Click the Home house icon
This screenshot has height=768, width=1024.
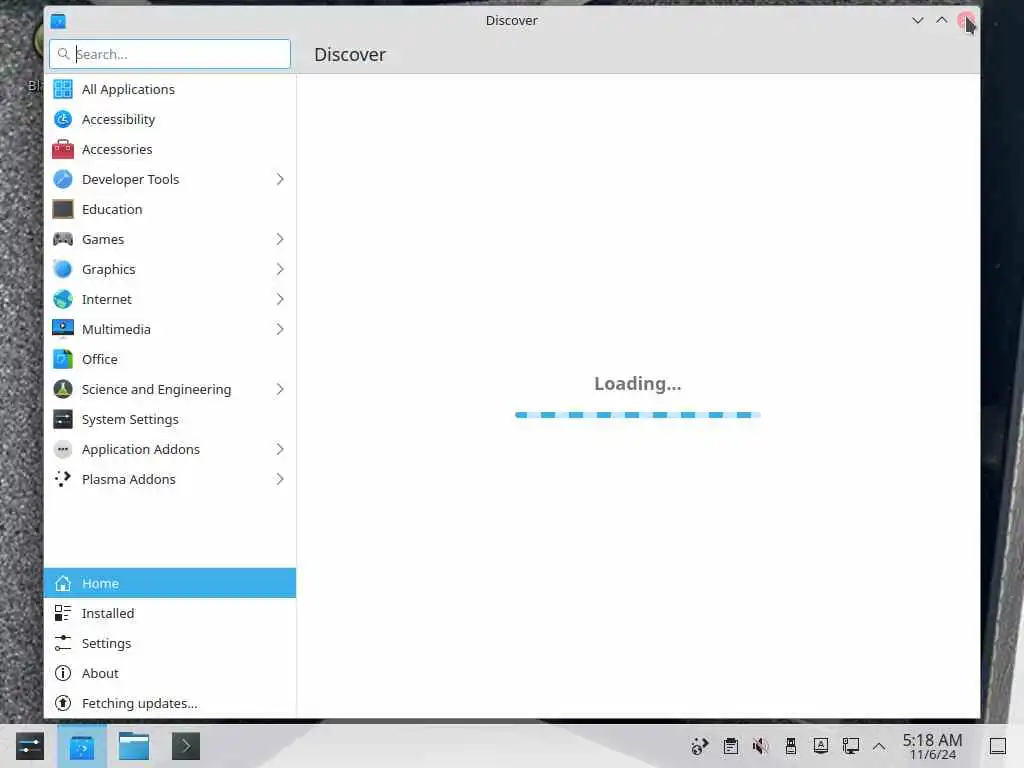63,583
